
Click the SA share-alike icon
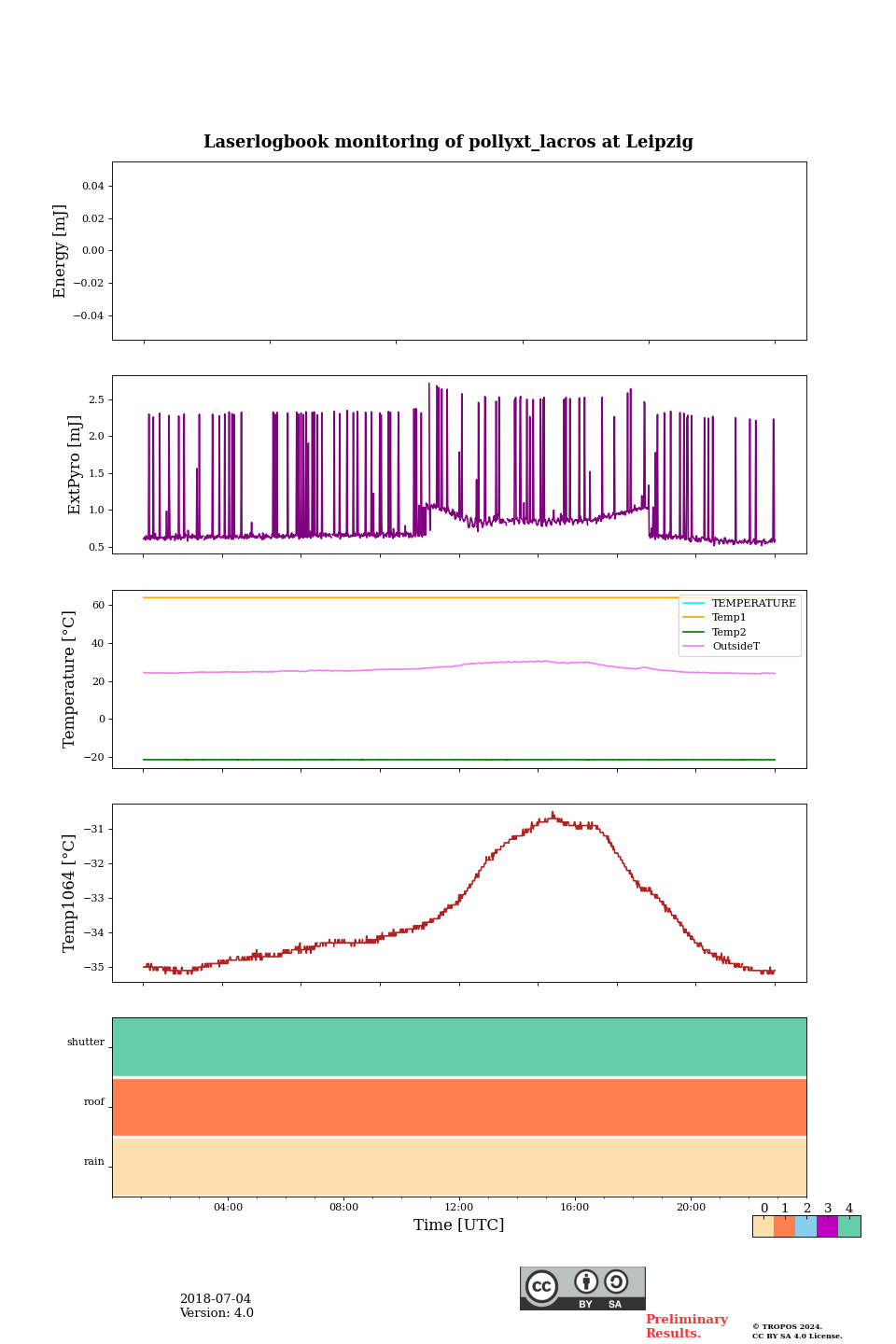coord(616,1281)
